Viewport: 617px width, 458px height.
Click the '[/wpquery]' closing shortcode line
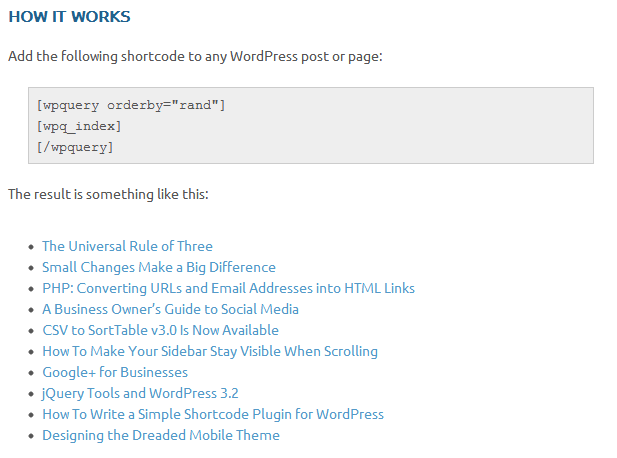(75, 147)
